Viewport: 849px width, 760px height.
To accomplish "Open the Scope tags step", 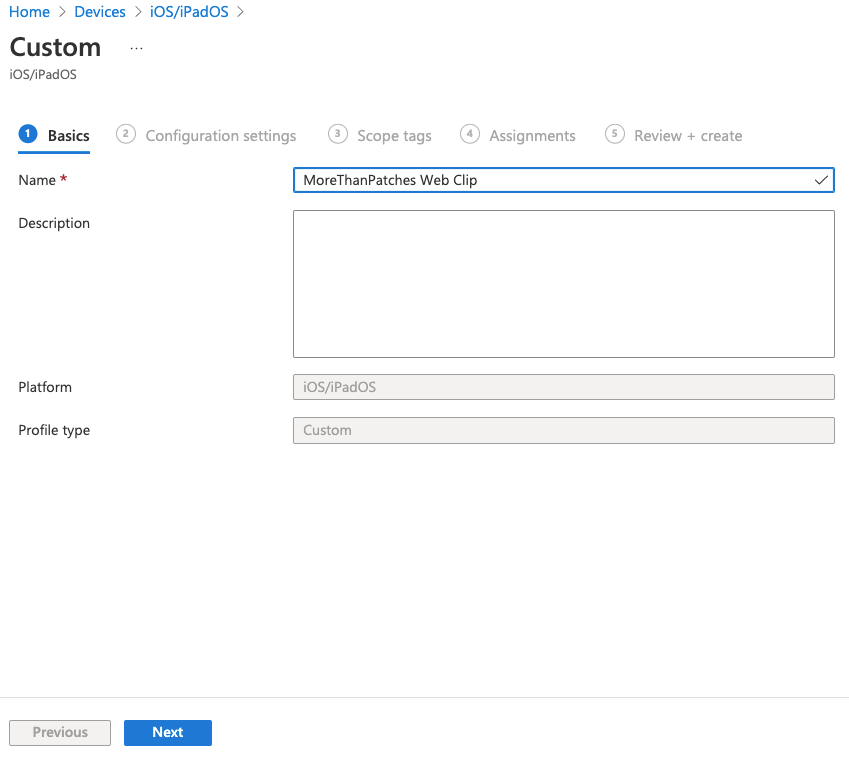I will point(394,135).
